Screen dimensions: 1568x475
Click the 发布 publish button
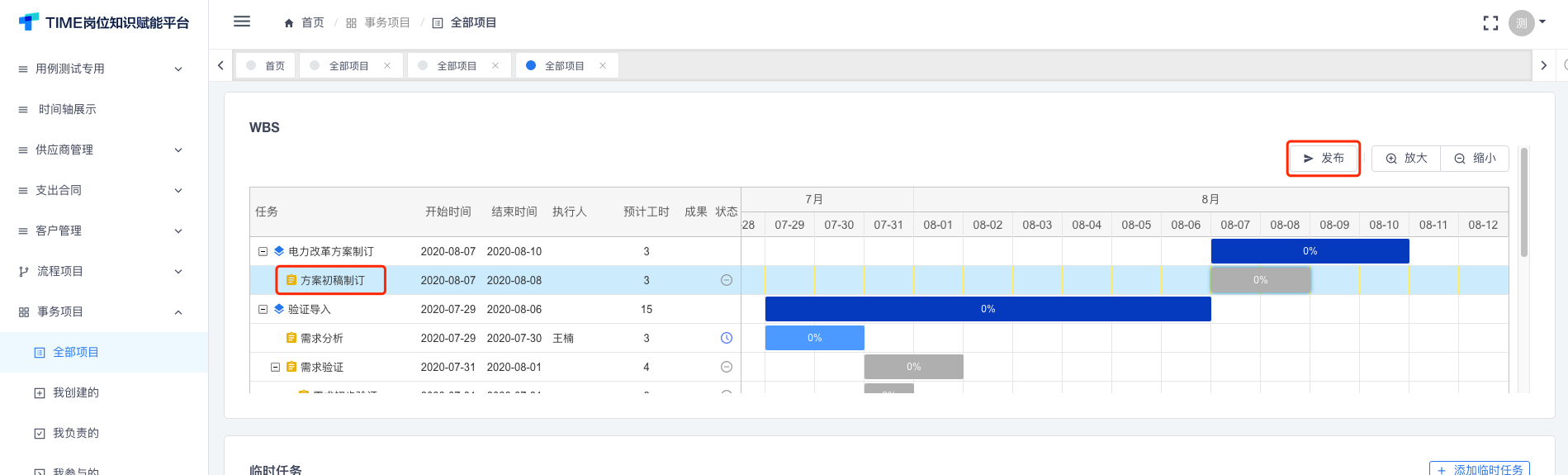(1324, 159)
